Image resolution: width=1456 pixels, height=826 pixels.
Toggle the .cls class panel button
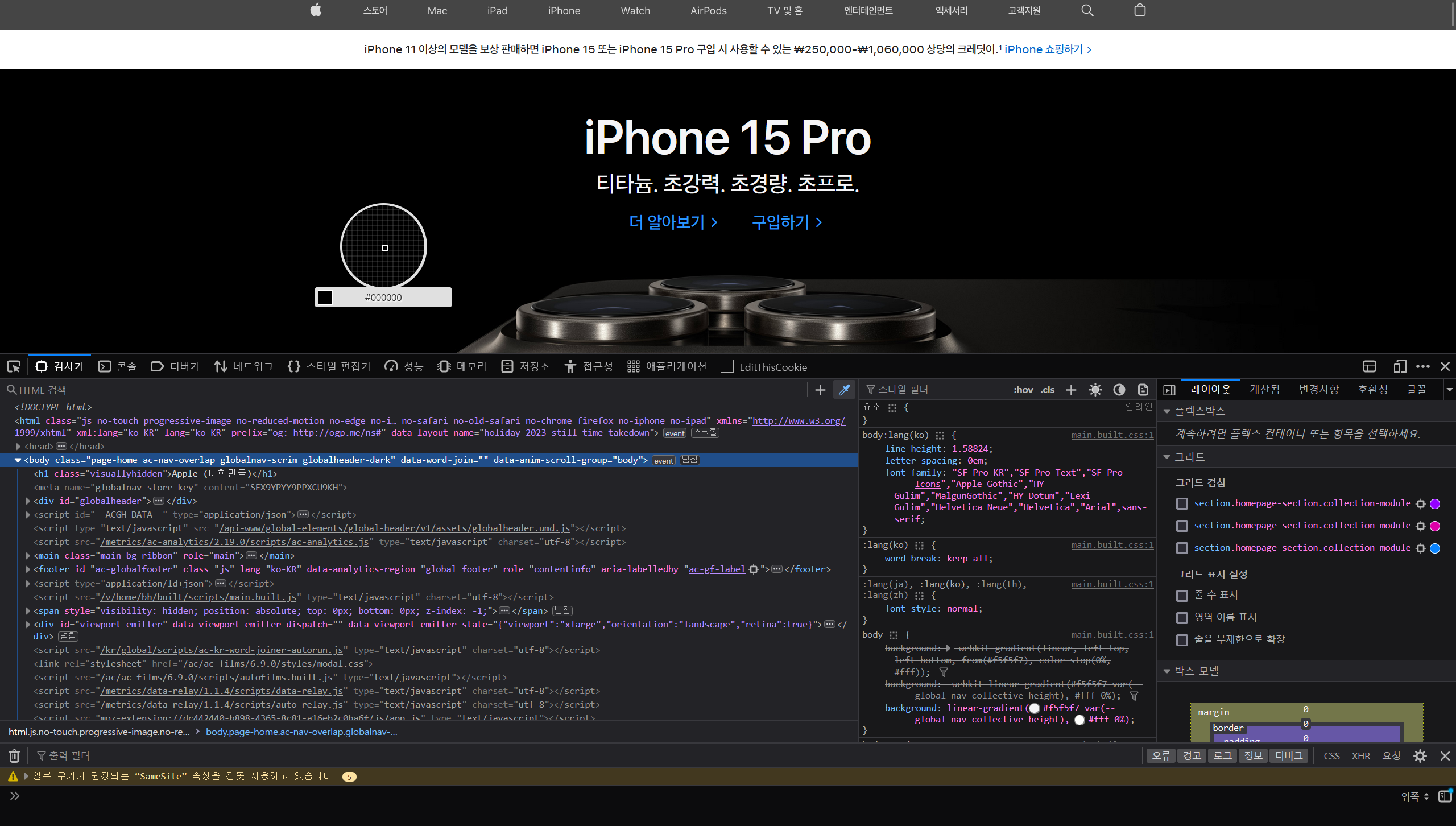(x=1047, y=390)
